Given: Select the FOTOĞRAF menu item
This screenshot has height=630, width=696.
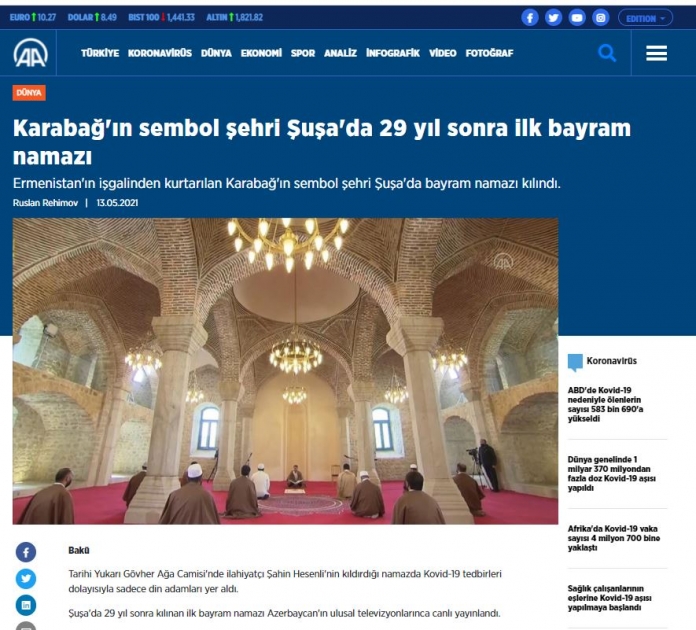Looking at the screenshot, I should coord(489,53).
